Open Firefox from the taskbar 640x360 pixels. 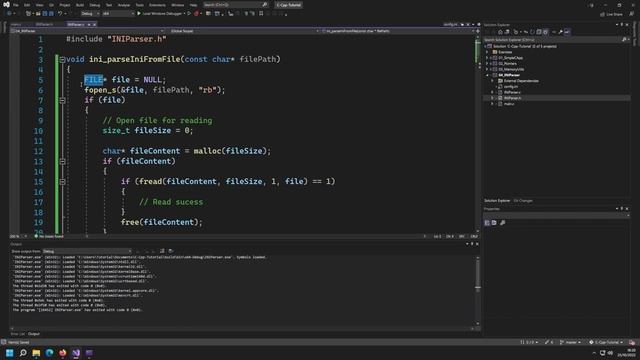62,353
